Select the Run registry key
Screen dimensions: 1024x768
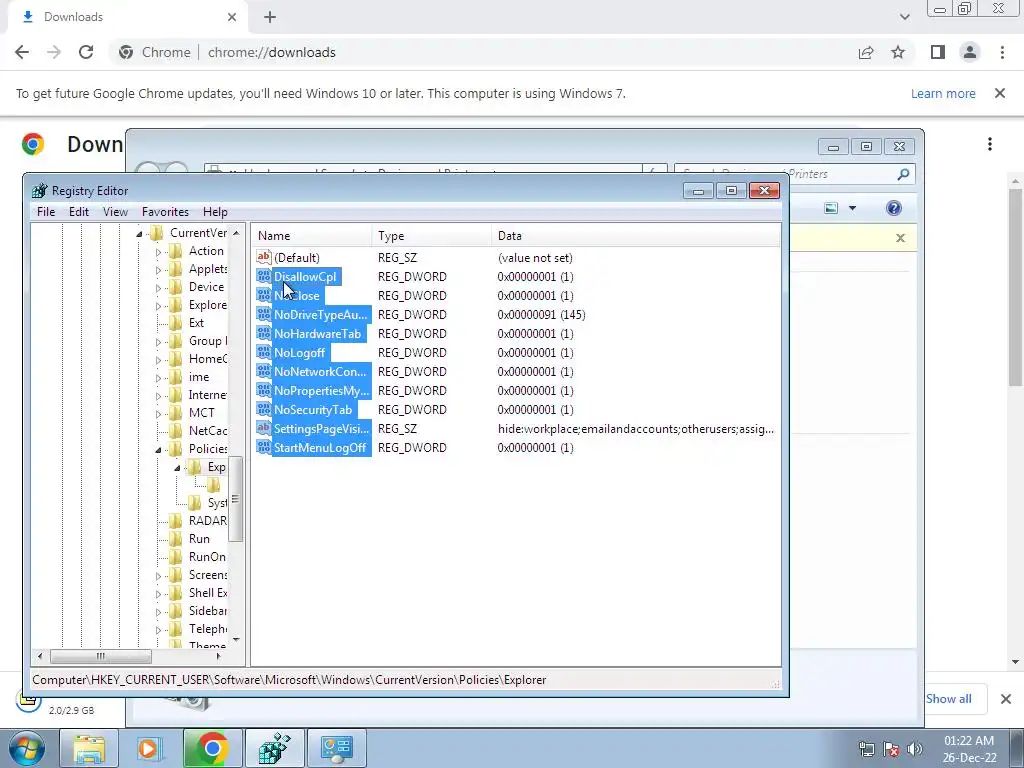coord(199,539)
